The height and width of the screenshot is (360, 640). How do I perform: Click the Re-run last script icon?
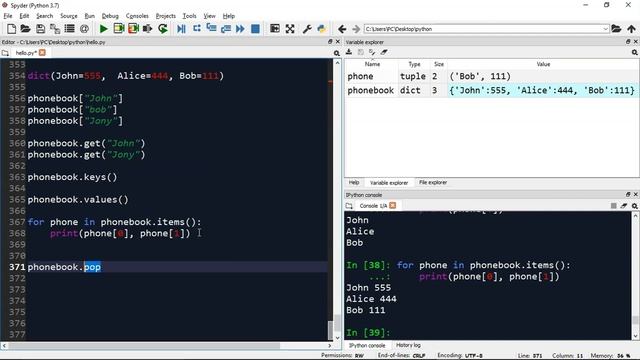[x=162, y=29]
